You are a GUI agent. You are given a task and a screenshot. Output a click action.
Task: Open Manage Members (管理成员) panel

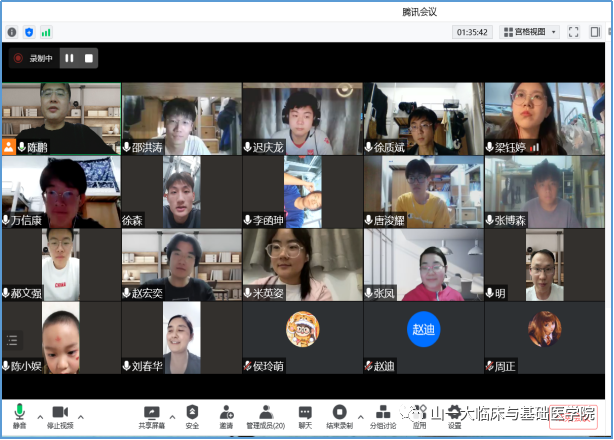[x=266, y=415]
